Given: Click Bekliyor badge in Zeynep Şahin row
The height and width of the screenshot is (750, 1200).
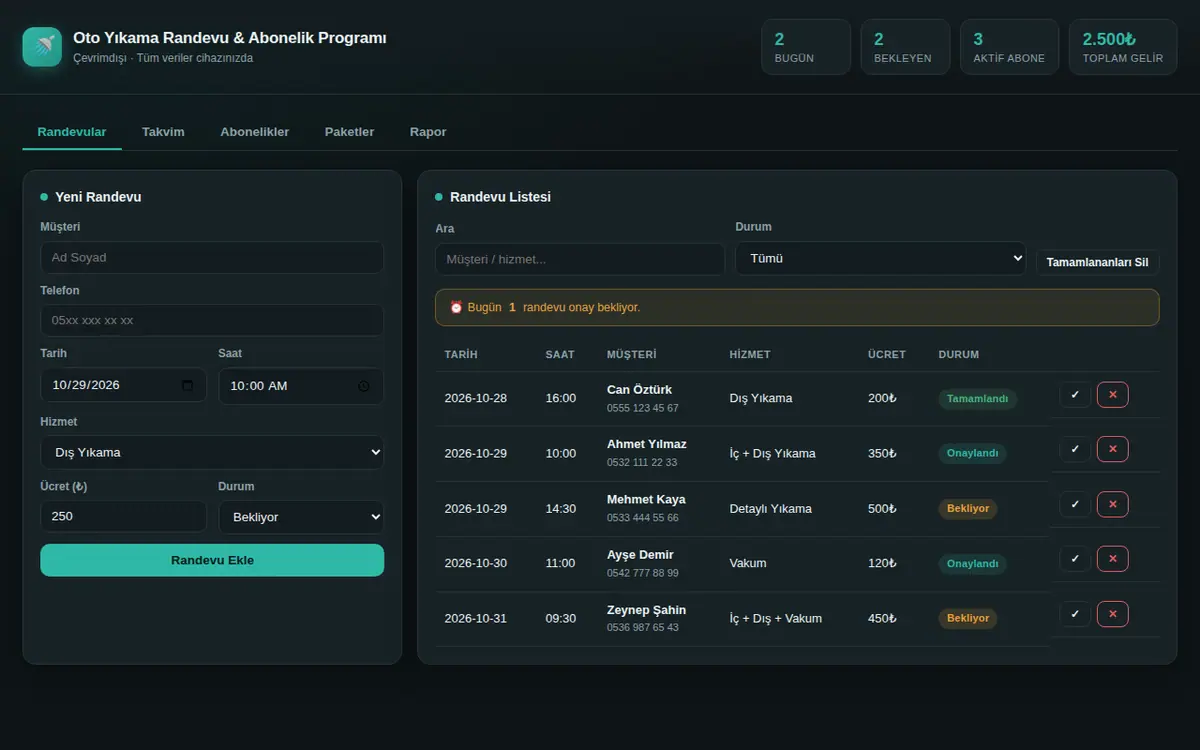Looking at the screenshot, I should coord(968,618).
